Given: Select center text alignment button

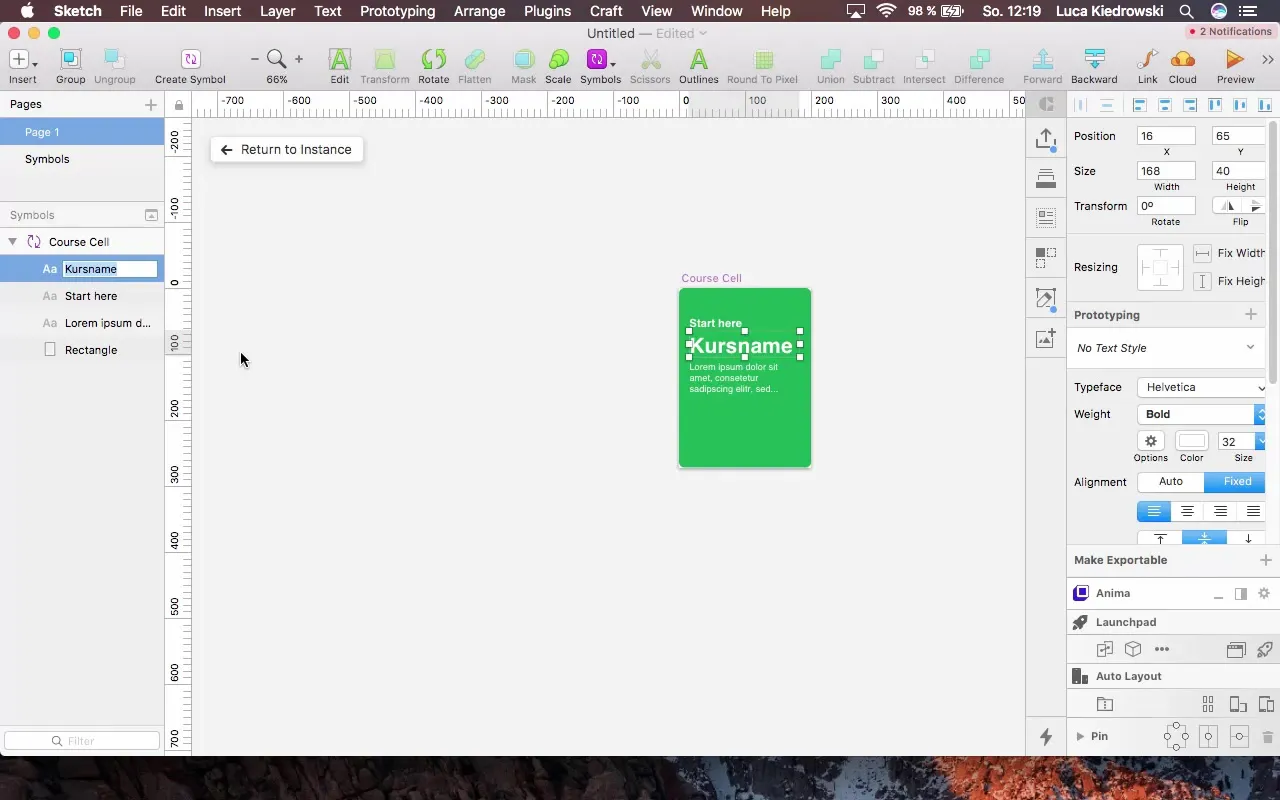Looking at the screenshot, I should (x=1187, y=511).
